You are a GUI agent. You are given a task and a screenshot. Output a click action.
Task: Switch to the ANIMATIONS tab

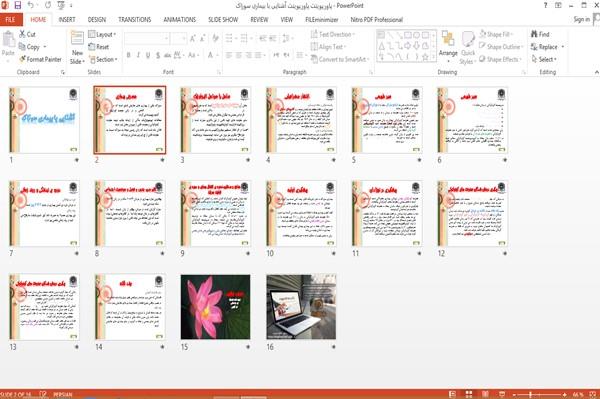pyautogui.click(x=179, y=20)
